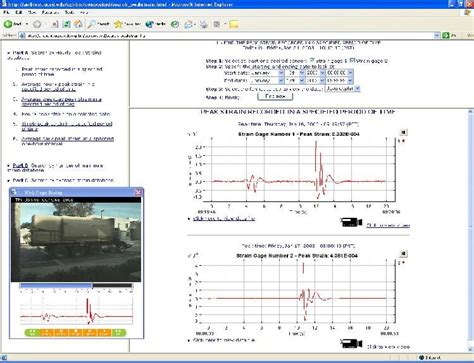474x363 pixels.
Task: Click 'Peak strain recorded' list item text
Action: [62, 72]
